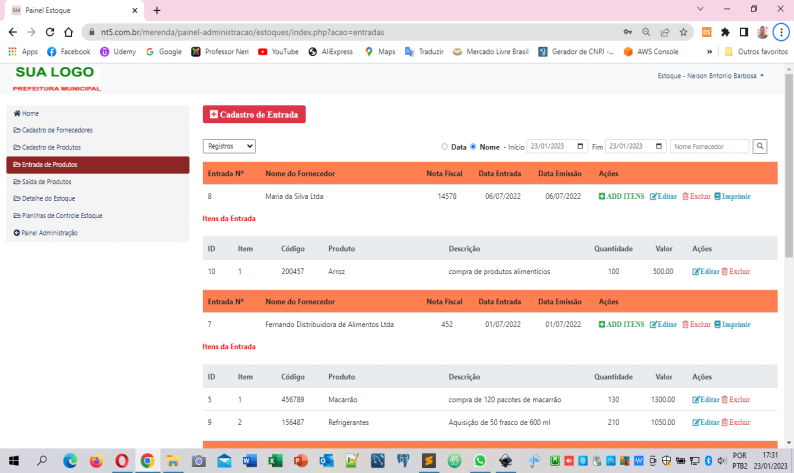Screen dimensions: 794x473
Task: Open the new browser tab plus icon
Action: tap(156, 10)
